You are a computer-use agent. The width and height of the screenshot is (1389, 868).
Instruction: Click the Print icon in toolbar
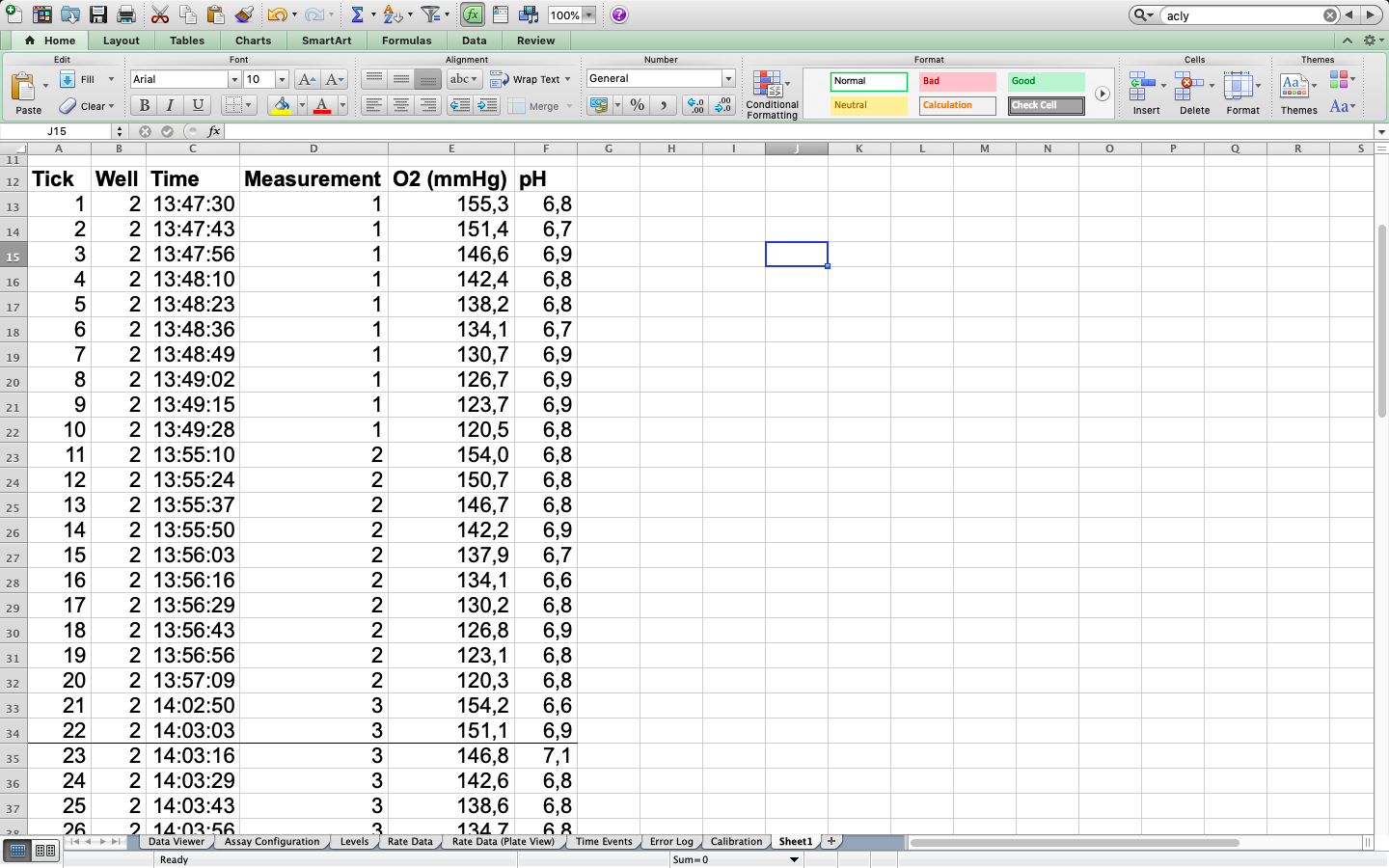tap(126, 14)
